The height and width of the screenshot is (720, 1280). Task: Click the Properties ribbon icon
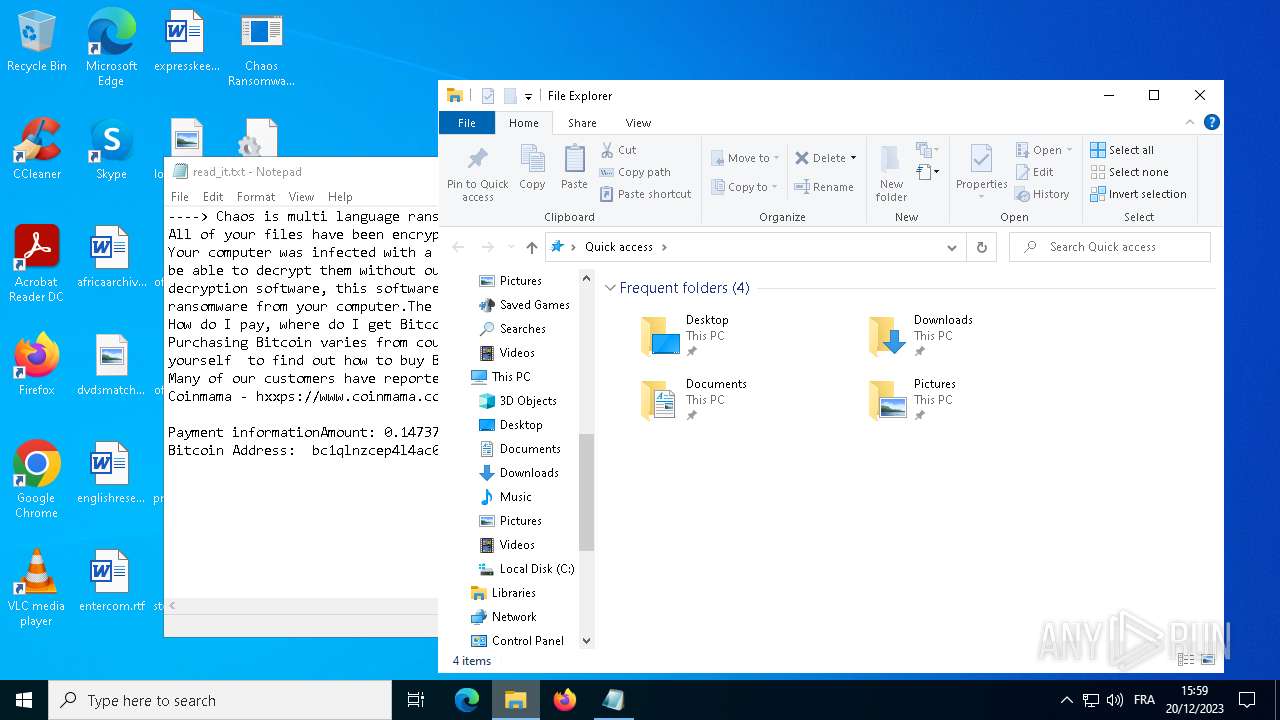click(x=981, y=160)
